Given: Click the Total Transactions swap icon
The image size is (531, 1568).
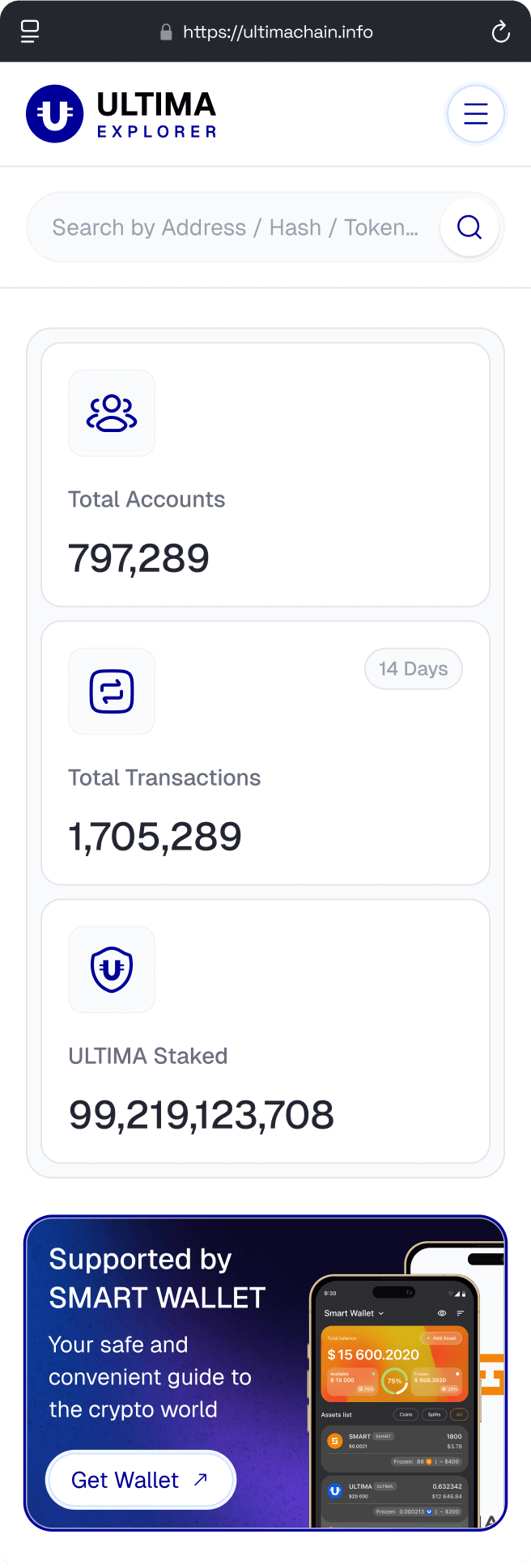Looking at the screenshot, I should pyautogui.click(x=112, y=692).
